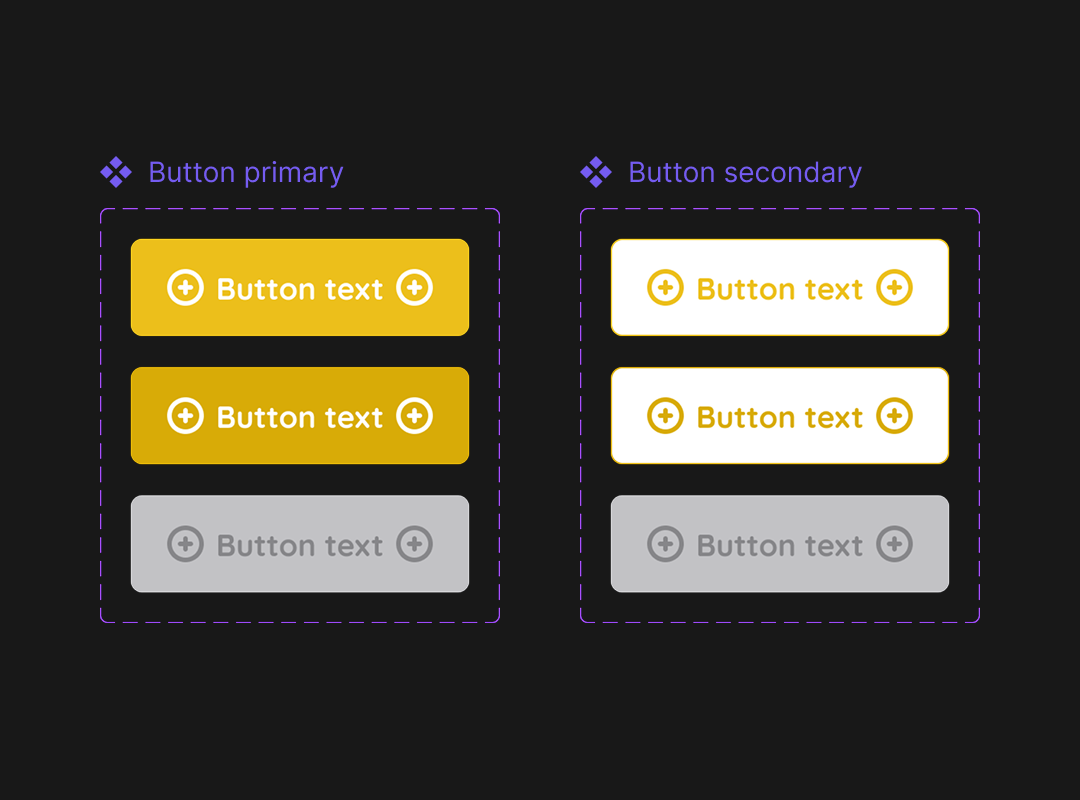Click the gray disabled secondary Button text
Image resolution: width=1080 pixels, height=800 pixels.
780,545
